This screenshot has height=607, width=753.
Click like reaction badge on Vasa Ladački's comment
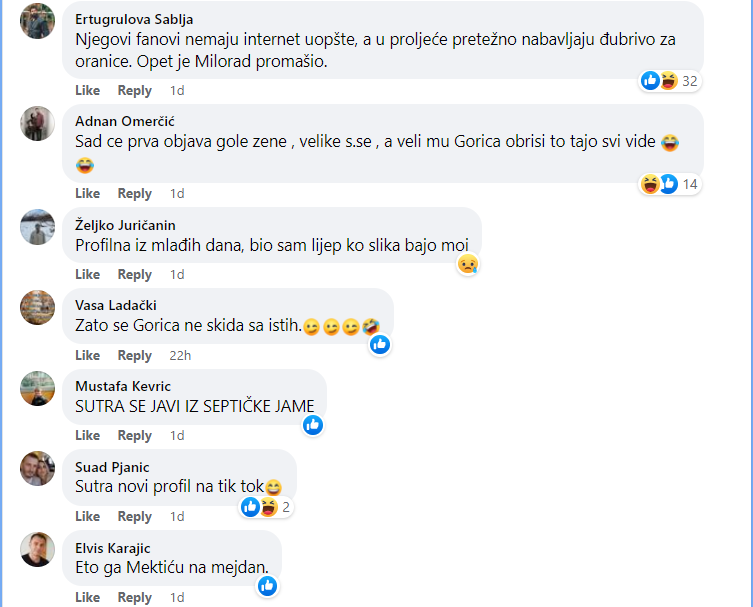click(379, 345)
